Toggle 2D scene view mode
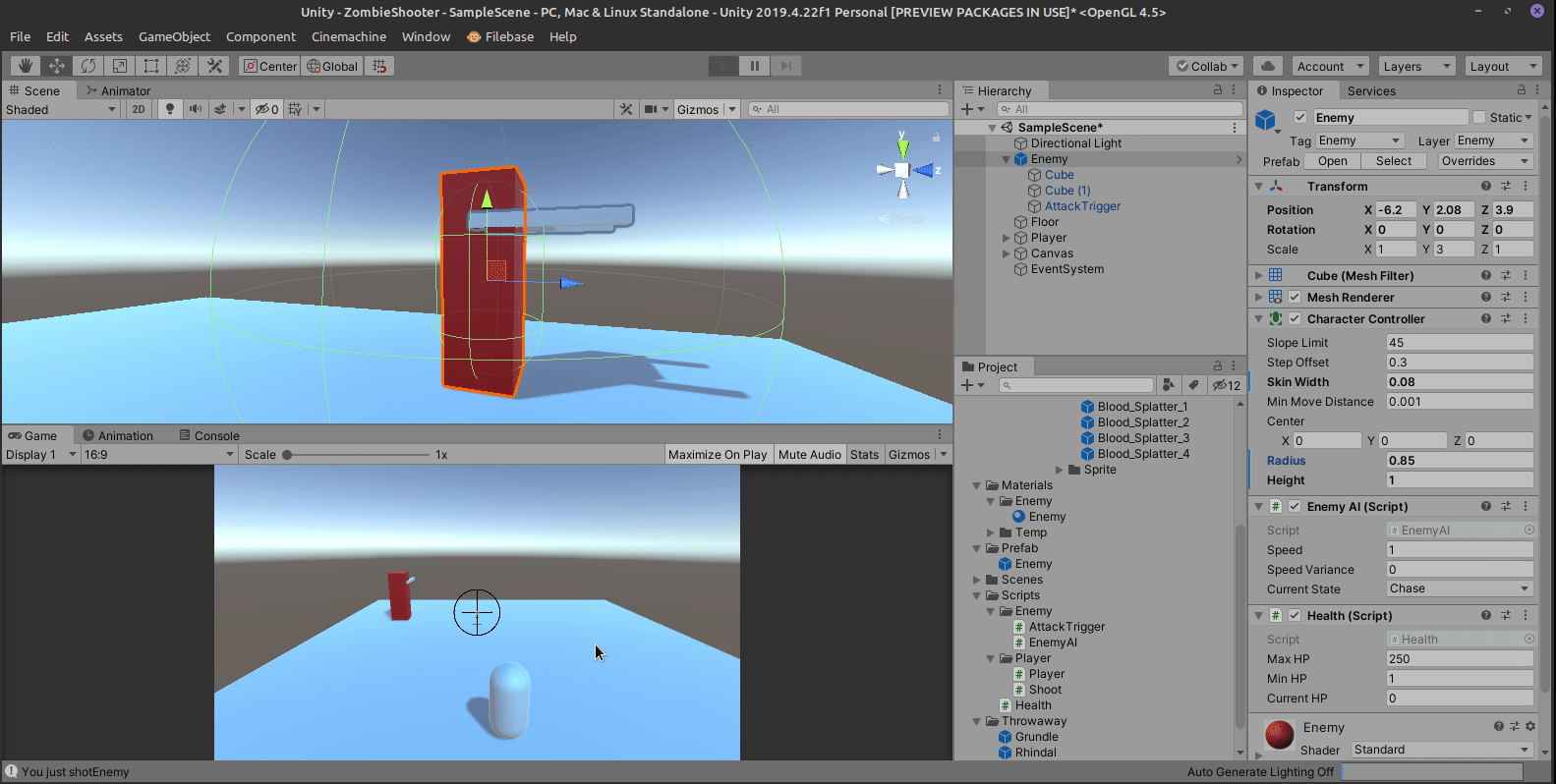This screenshot has width=1556, height=784. tap(139, 109)
